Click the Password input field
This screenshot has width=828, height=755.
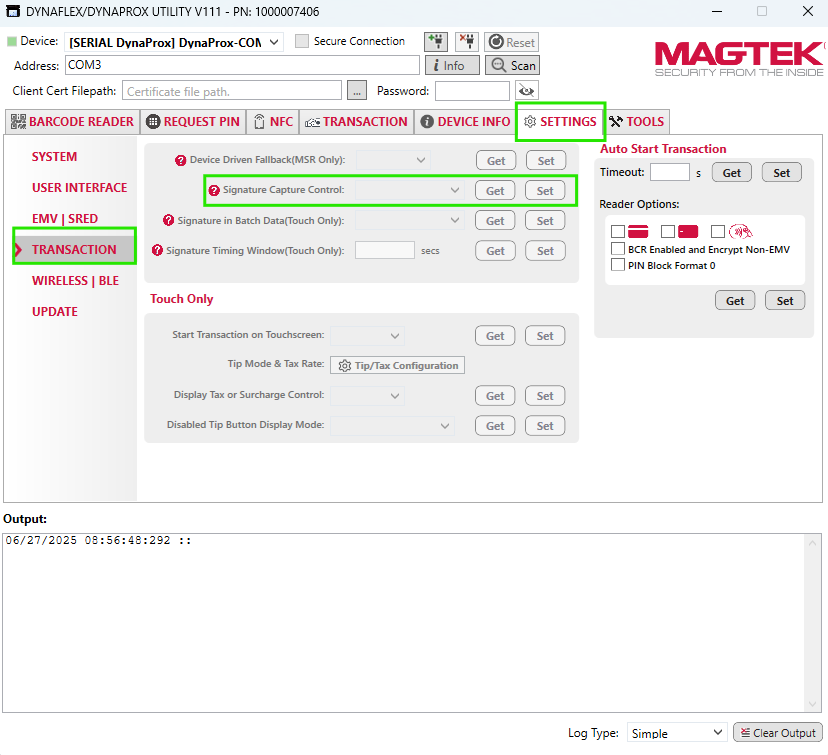[472, 90]
